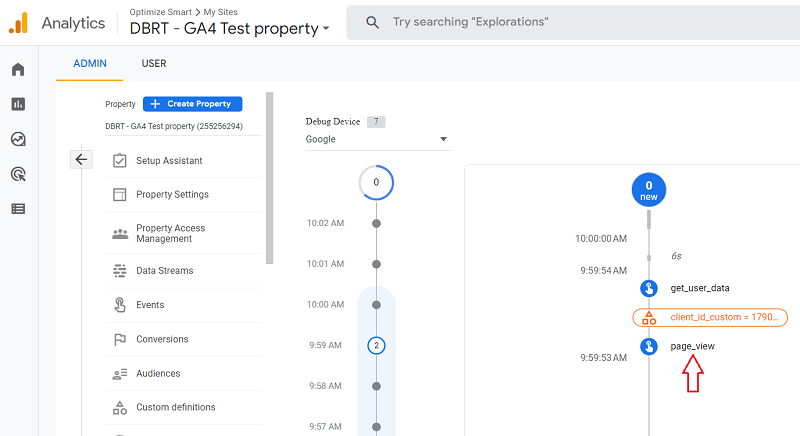Click the Property column label
The height and width of the screenshot is (436, 800).
(120, 104)
